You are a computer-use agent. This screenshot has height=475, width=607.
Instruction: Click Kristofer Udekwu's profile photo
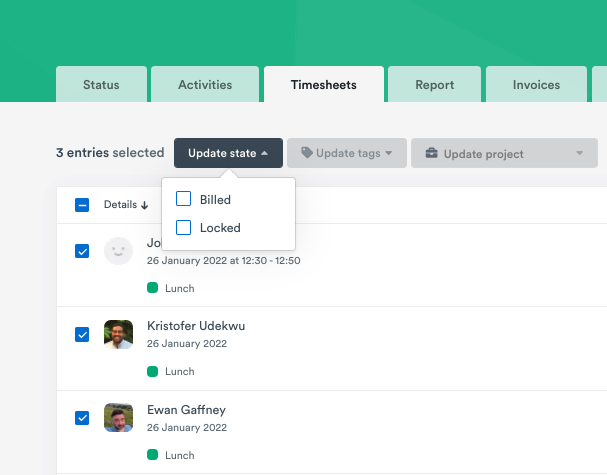[x=118, y=334]
